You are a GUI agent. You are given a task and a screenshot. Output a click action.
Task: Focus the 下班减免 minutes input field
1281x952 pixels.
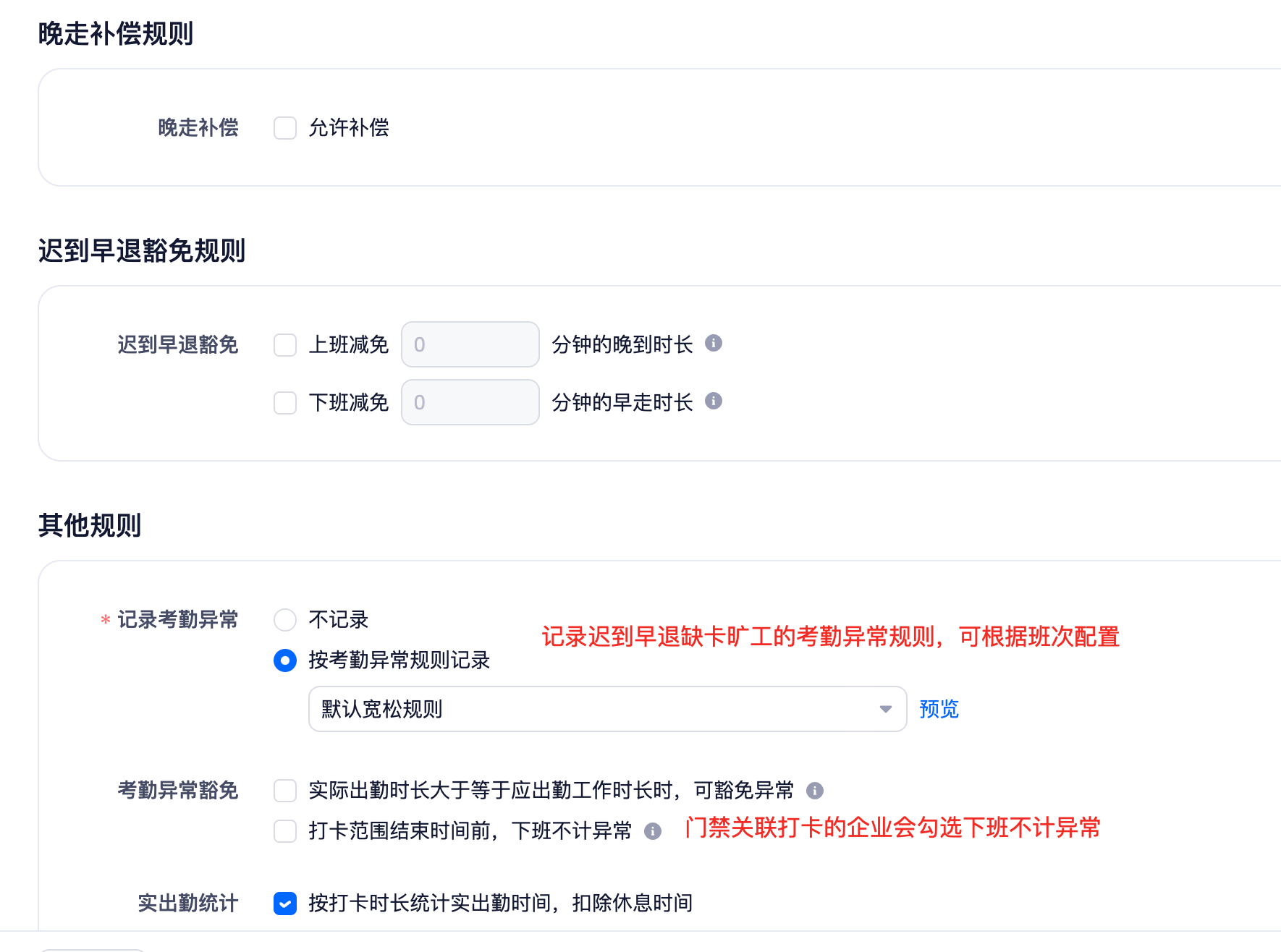click(x=470, y=402)
